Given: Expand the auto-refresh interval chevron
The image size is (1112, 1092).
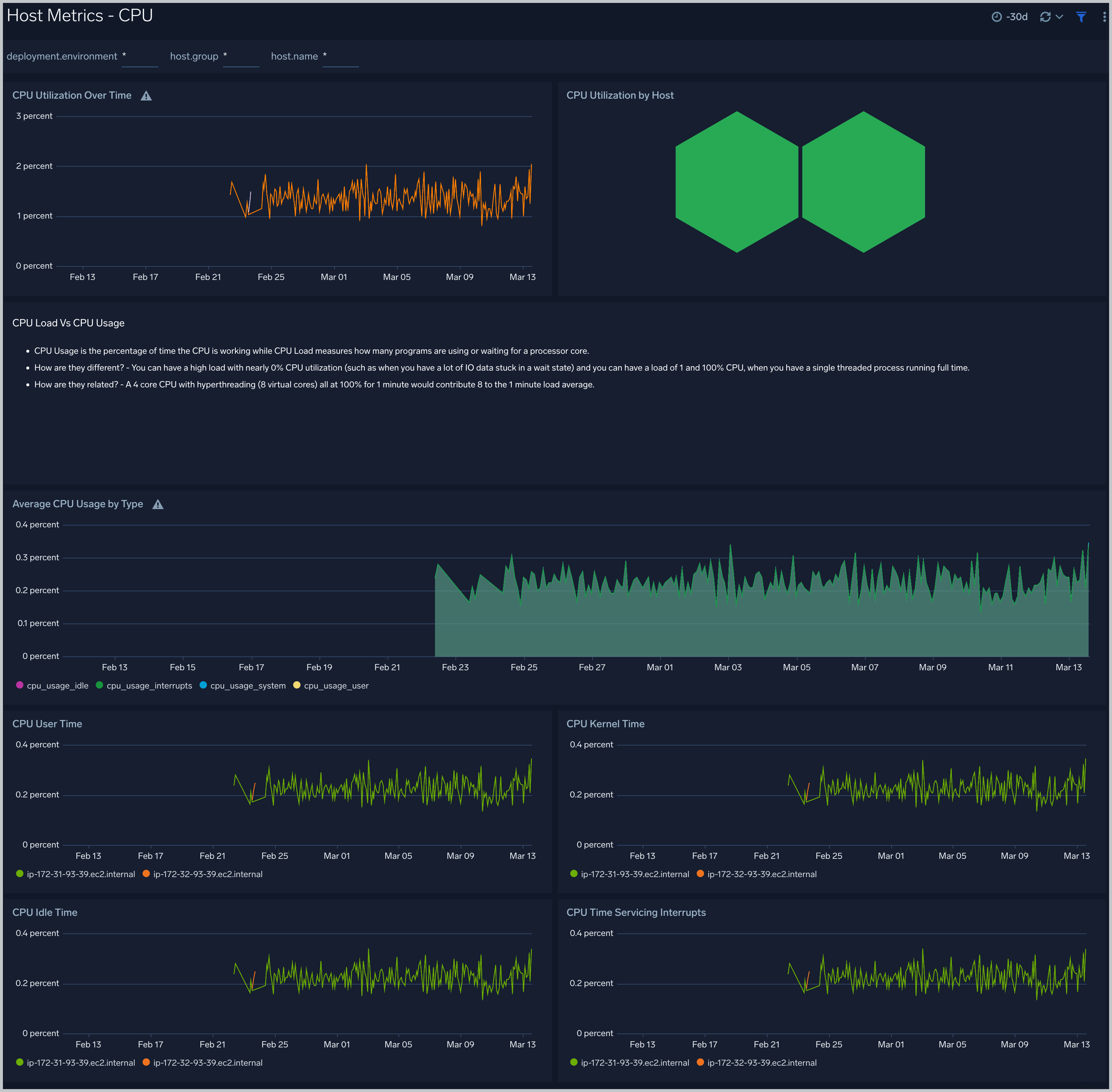Looking at the screenshot, I should coord(1059,17).
